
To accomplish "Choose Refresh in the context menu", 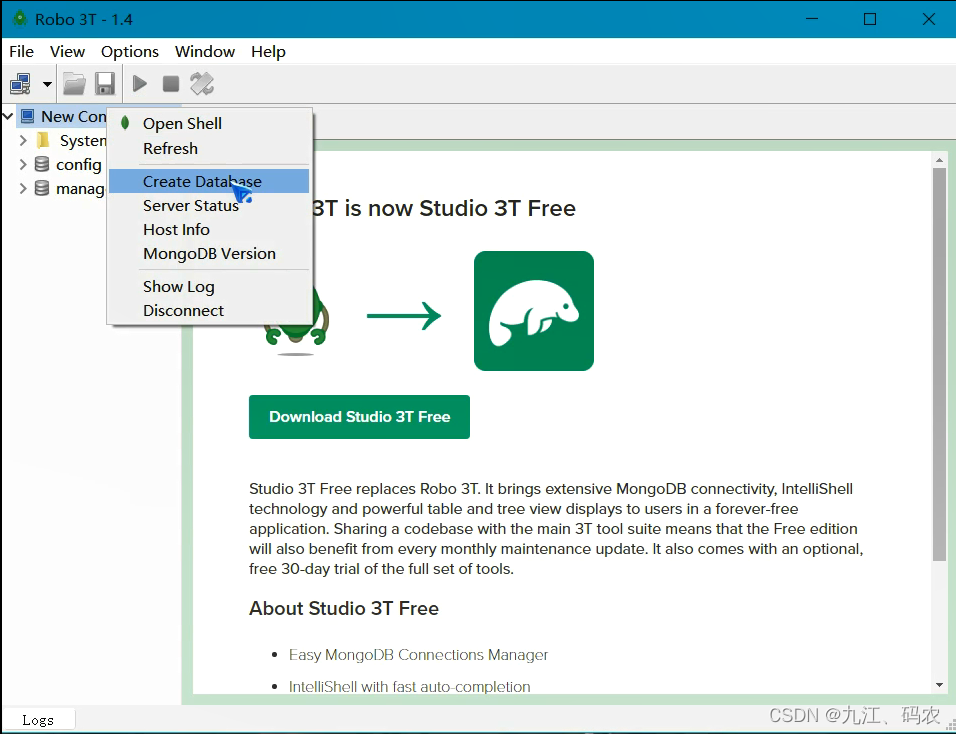I will coord(209,149).
